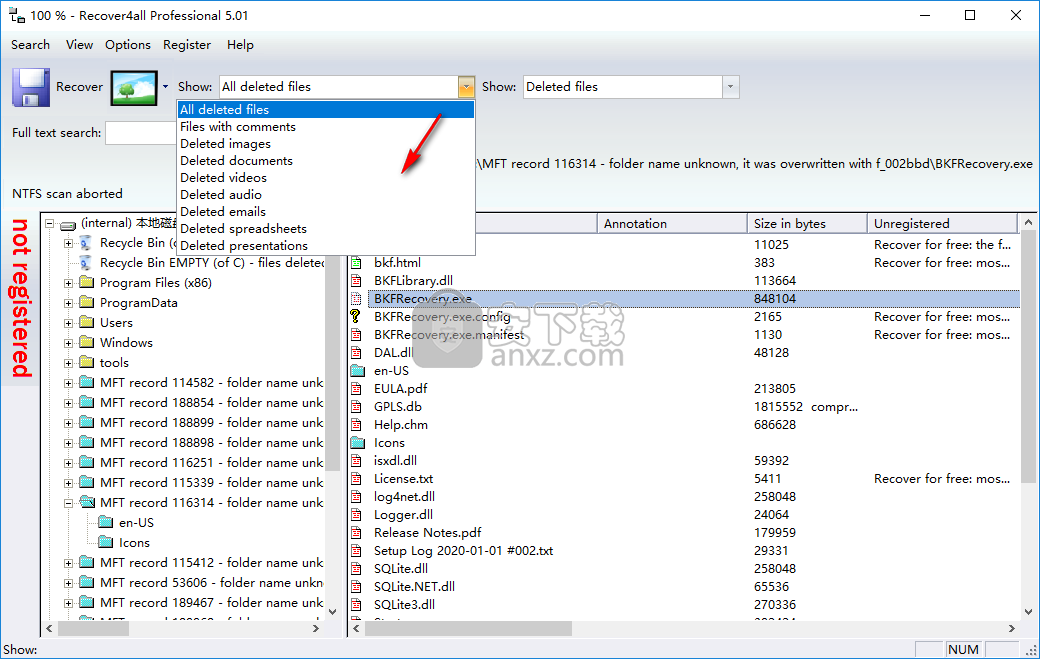Click the License.txt file icon
The width and height of the screenshot is (1040, 659).
(356, 479)
